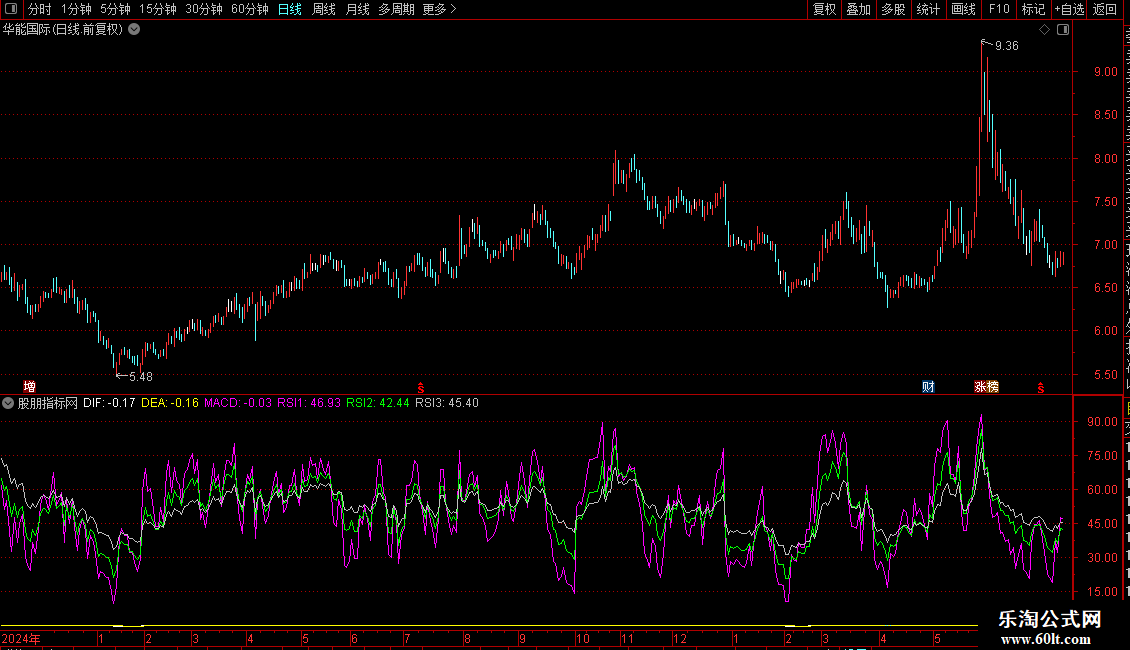Click the diamond icon above the chart

click(1044, 30)
